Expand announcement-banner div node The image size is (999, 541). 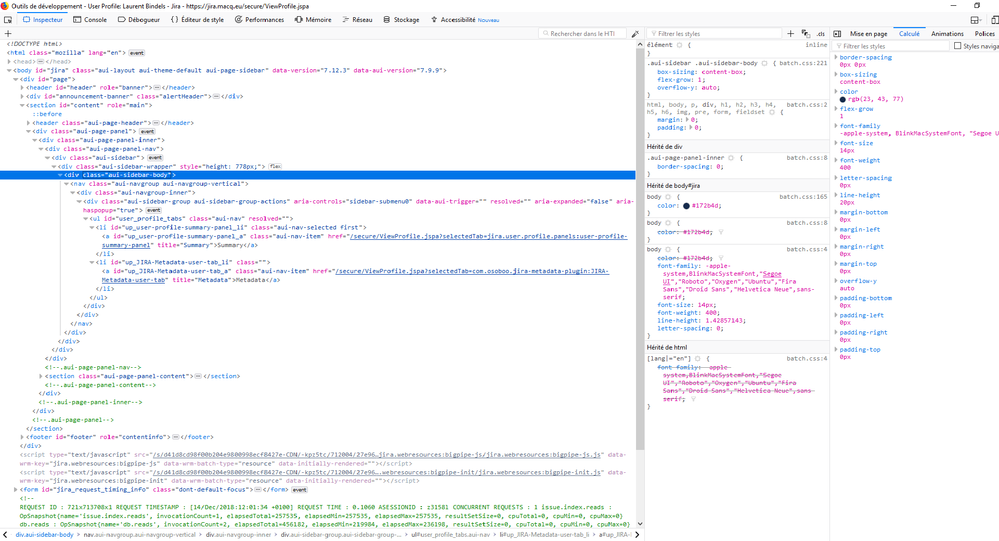[22, 97]
